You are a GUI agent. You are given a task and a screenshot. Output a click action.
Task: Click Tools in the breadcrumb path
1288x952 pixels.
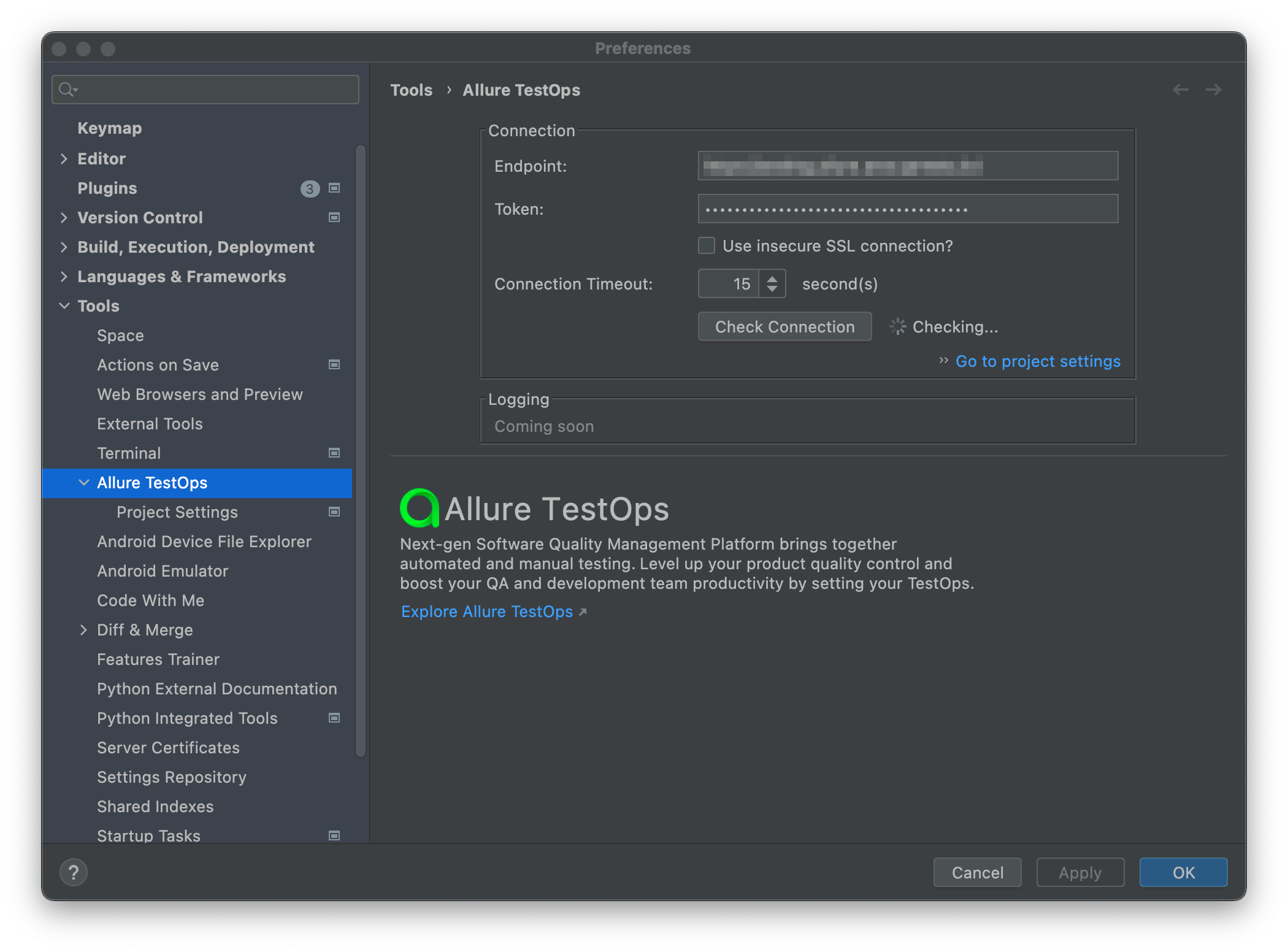[x=411, y=90]
